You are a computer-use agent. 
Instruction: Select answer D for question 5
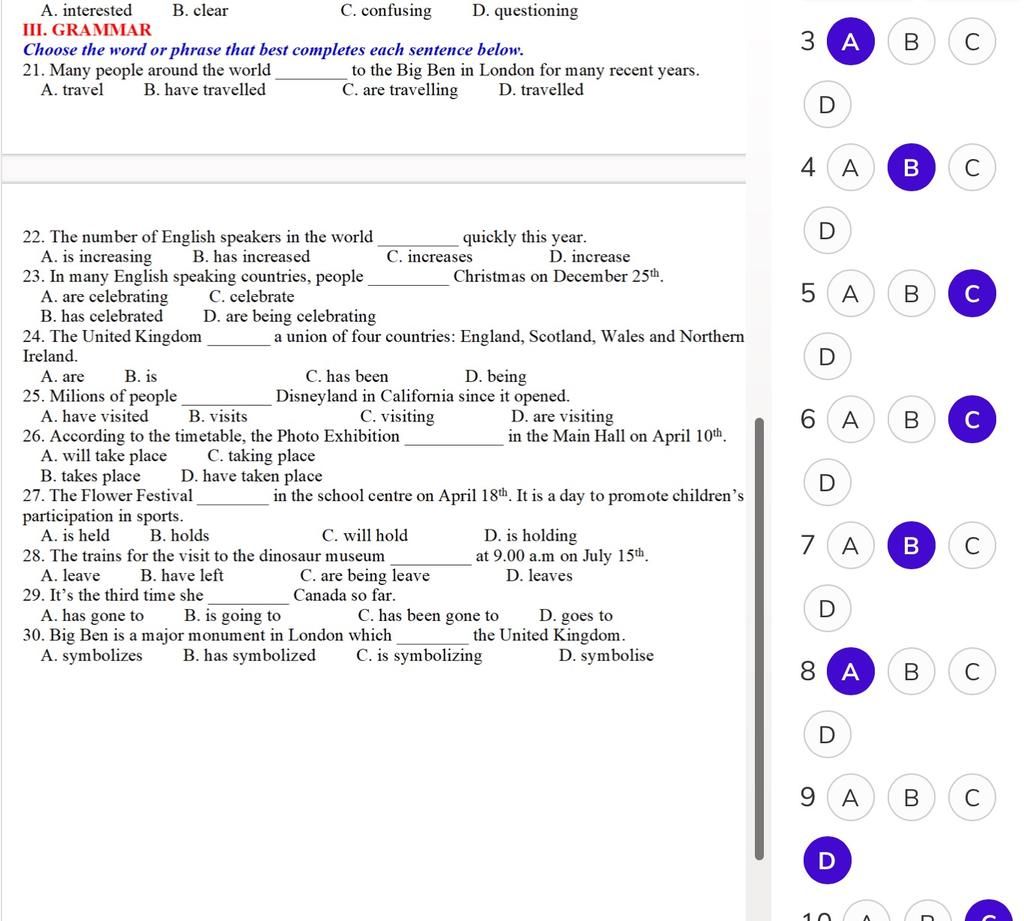pos(827,357)
